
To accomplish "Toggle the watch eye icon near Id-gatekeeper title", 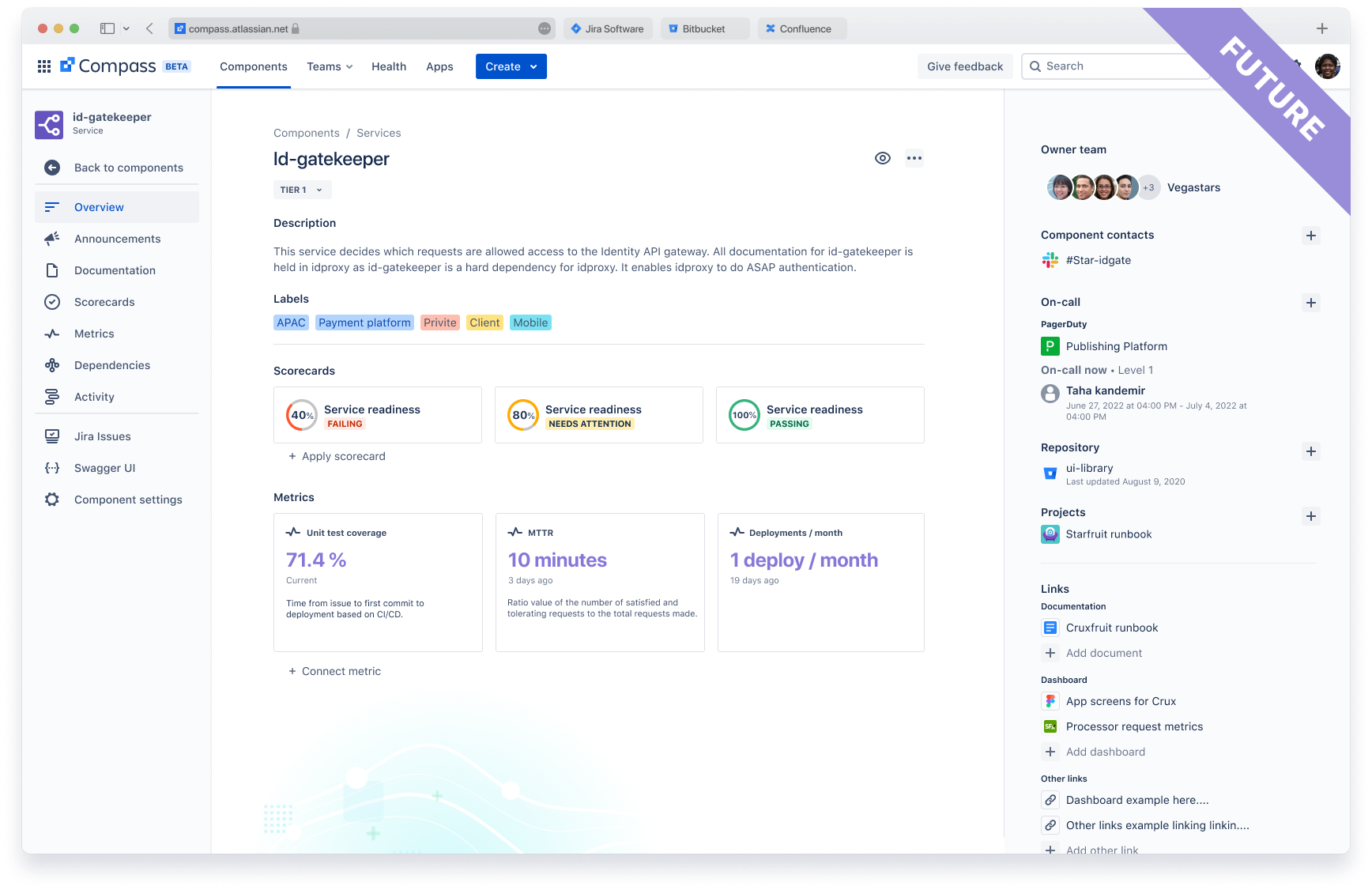I will pyautogui.click(x=883, y=157).
